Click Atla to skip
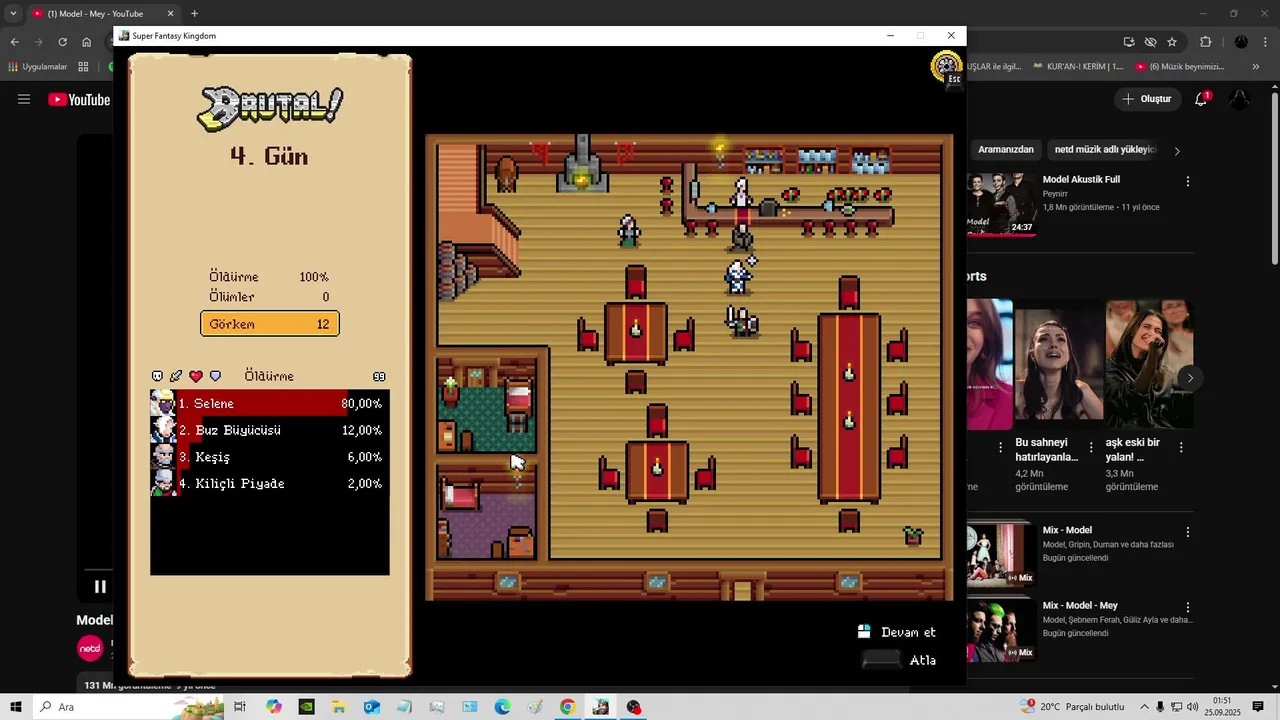This screenshot has height=720, width=1280. tap(900, 660)
